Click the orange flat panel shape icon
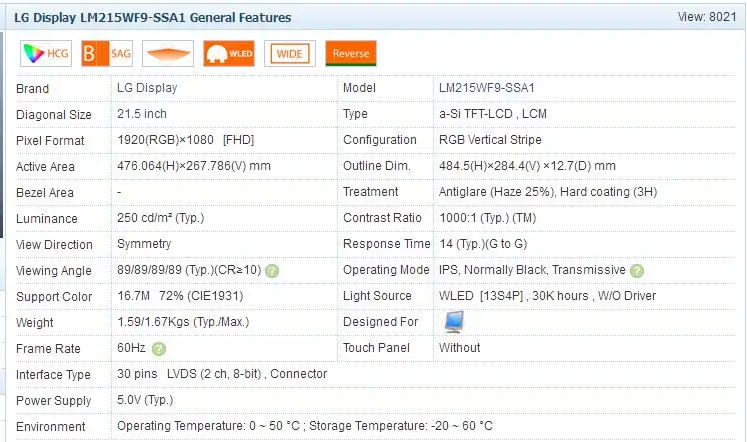This screenshot has height=442, width=747. pos(168,54)
